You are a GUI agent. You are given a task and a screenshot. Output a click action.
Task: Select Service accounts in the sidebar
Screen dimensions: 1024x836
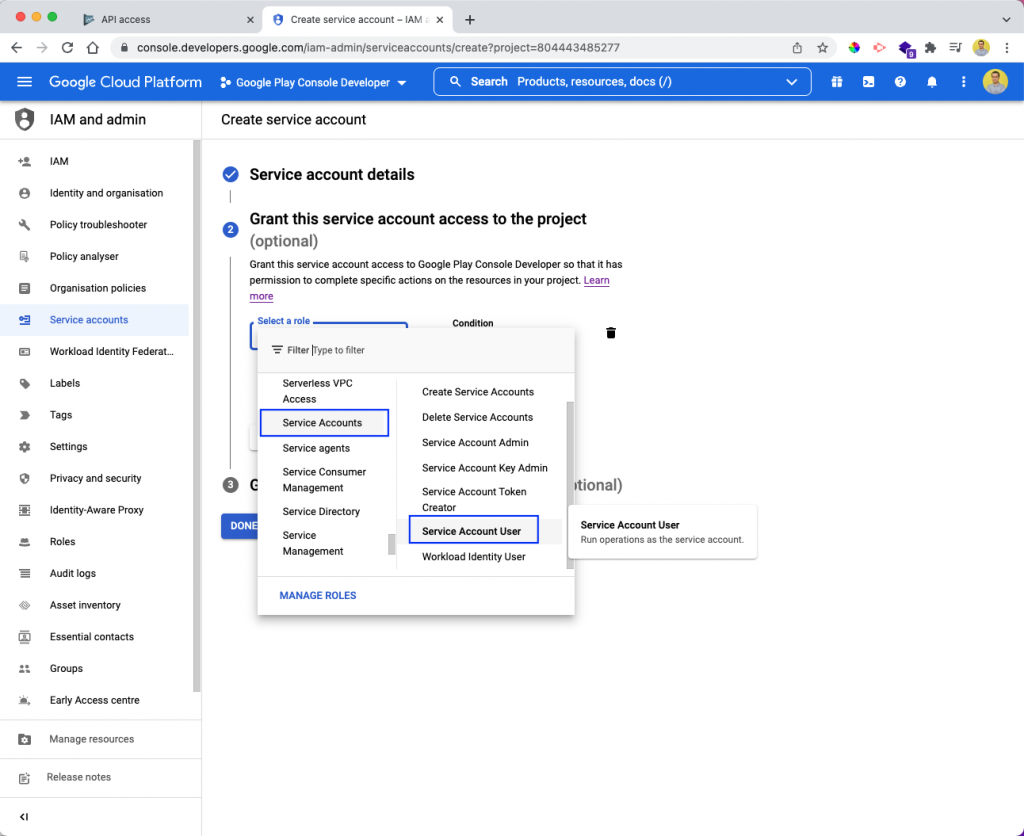[x=95, y=320]
